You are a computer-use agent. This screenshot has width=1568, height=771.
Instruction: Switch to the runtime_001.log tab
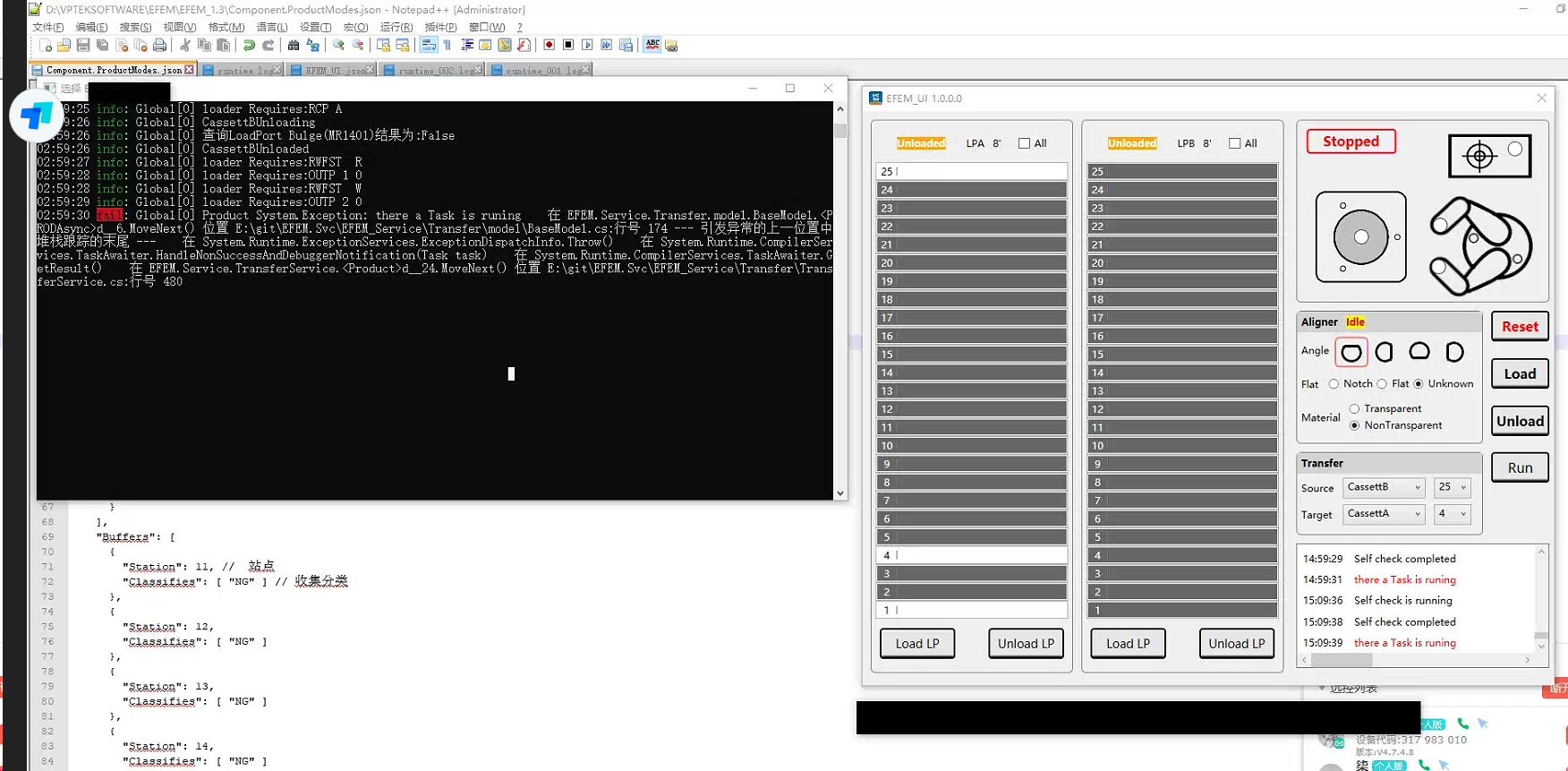click(x=540, y=70)
